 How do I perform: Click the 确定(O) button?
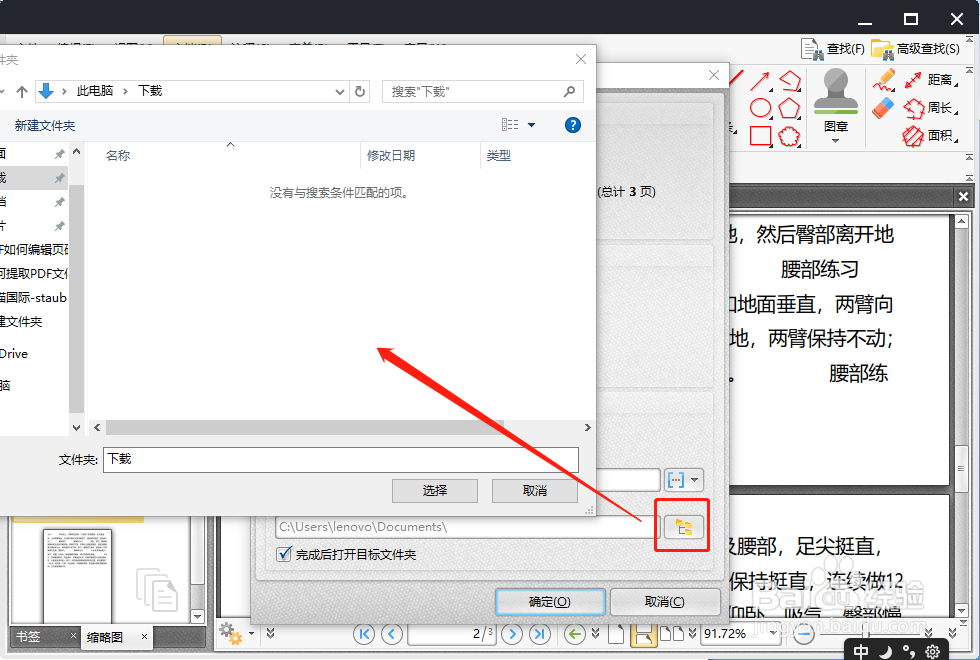point(550,601)
